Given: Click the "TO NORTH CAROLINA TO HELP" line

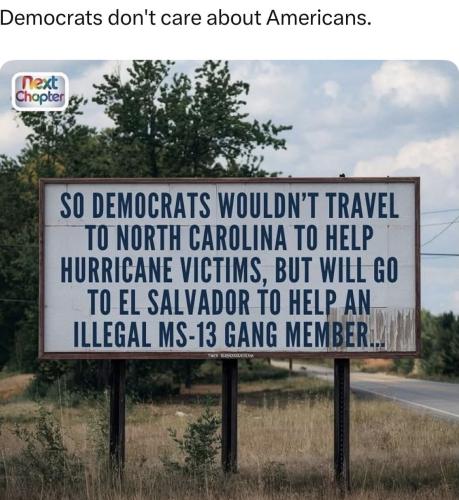Looking at the screenshot, I should 229,238.
